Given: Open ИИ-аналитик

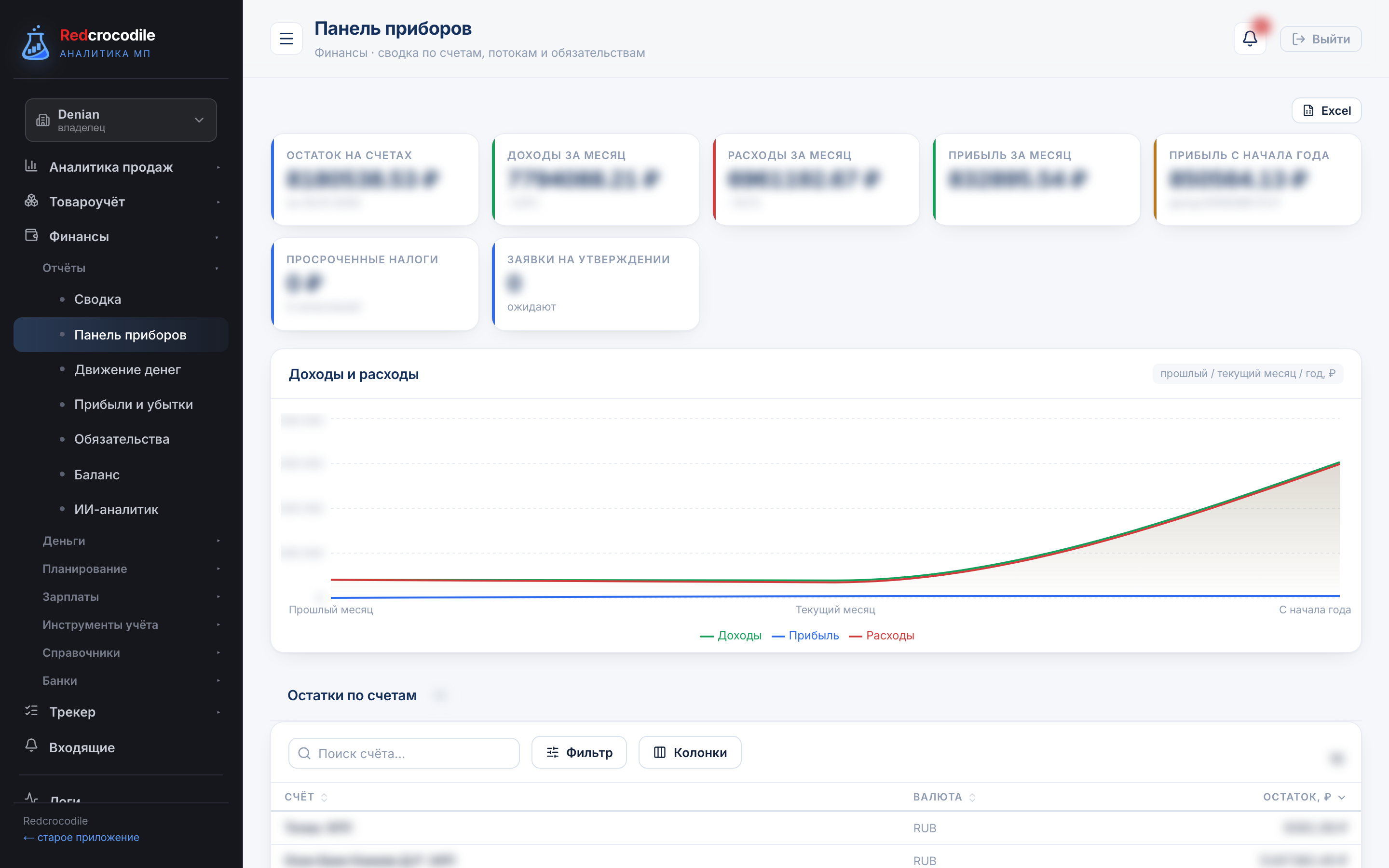Looking at the screenshot, I should [121, 509].
